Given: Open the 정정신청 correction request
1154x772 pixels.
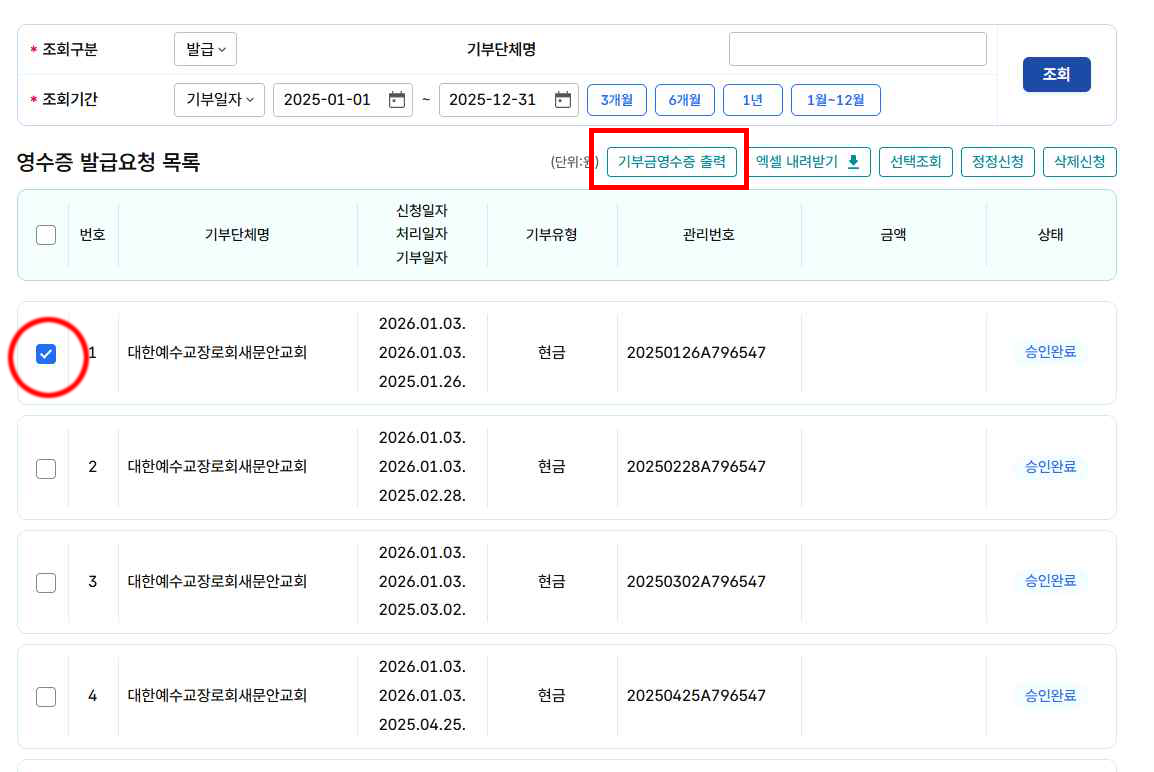Looking at the screenshot, I should coord(997,162).
